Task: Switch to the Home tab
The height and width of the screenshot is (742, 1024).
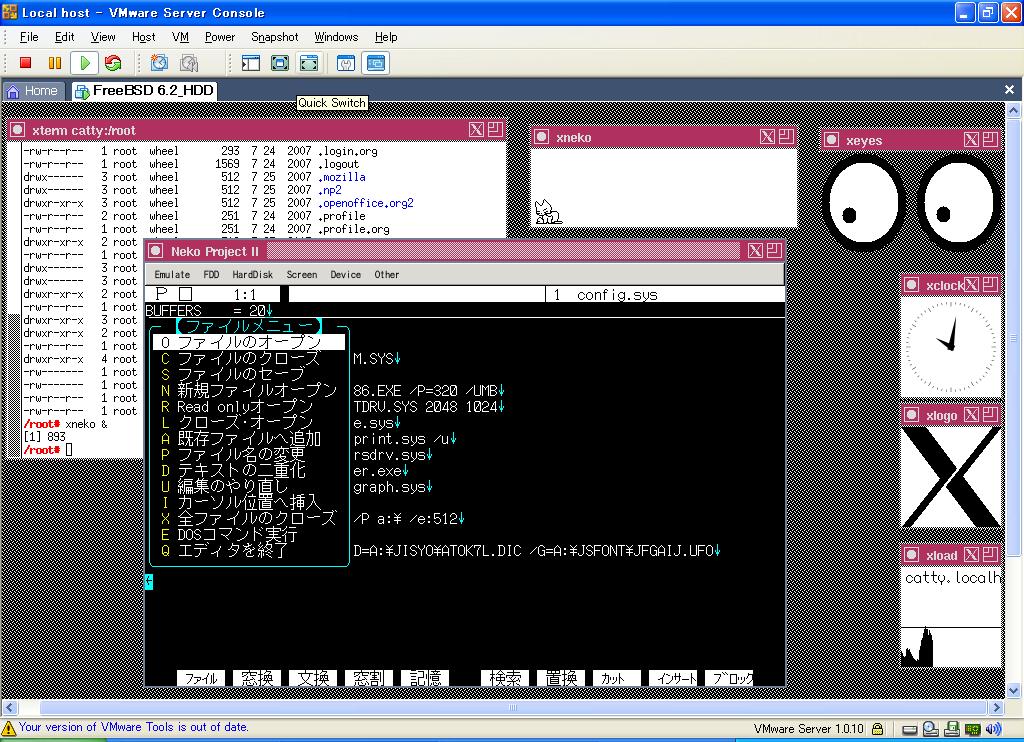Action: (x=33, y=91)
